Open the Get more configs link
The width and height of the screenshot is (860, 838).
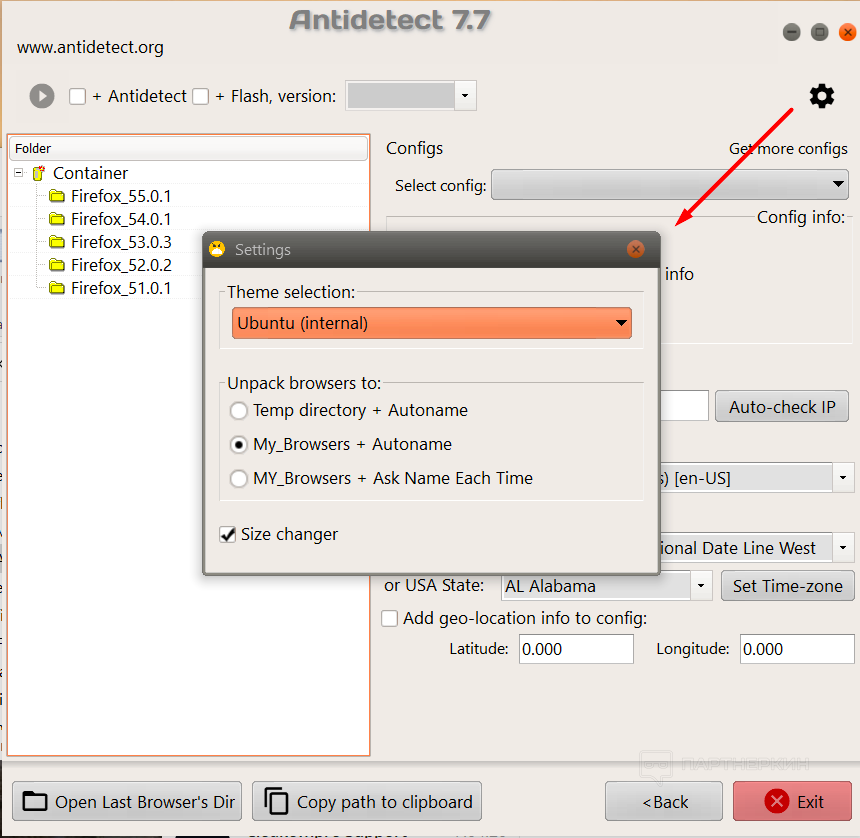coord(788,149)
